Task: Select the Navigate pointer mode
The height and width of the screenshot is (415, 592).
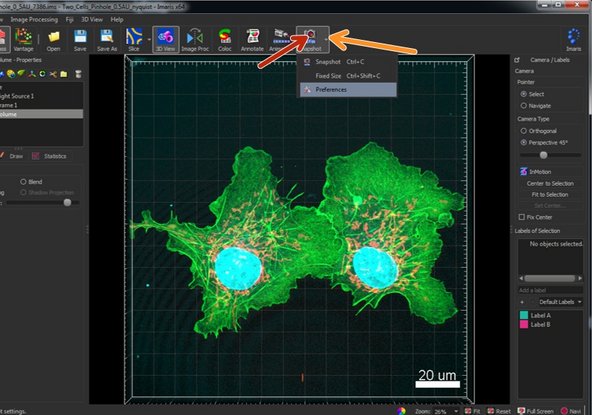Action: [x=523, y=106]
